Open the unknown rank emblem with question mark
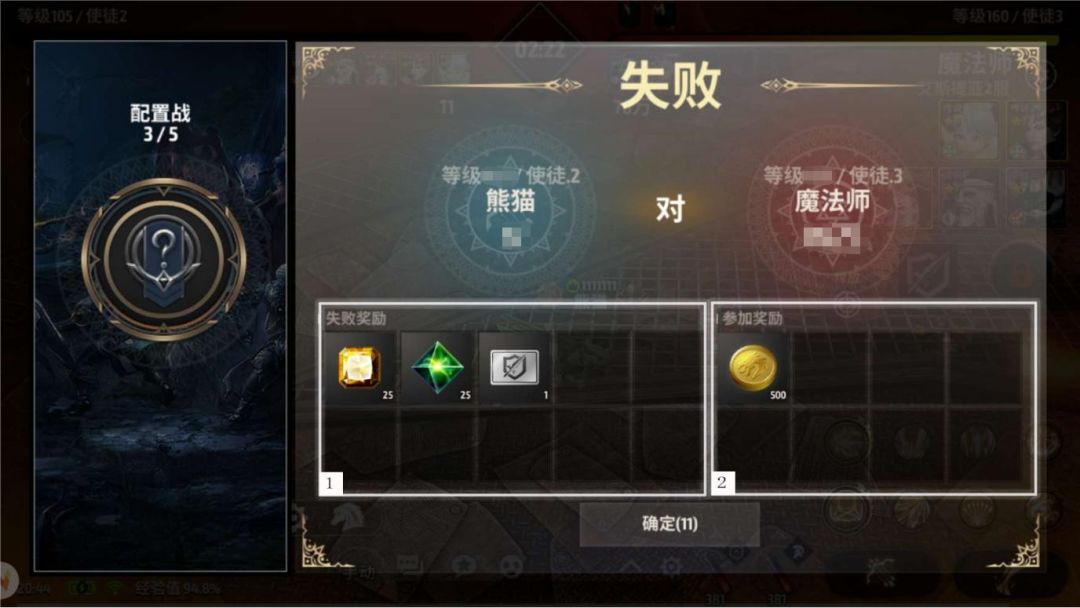The width and height of the screenshot is (1080, 608). tap(163, 260)
